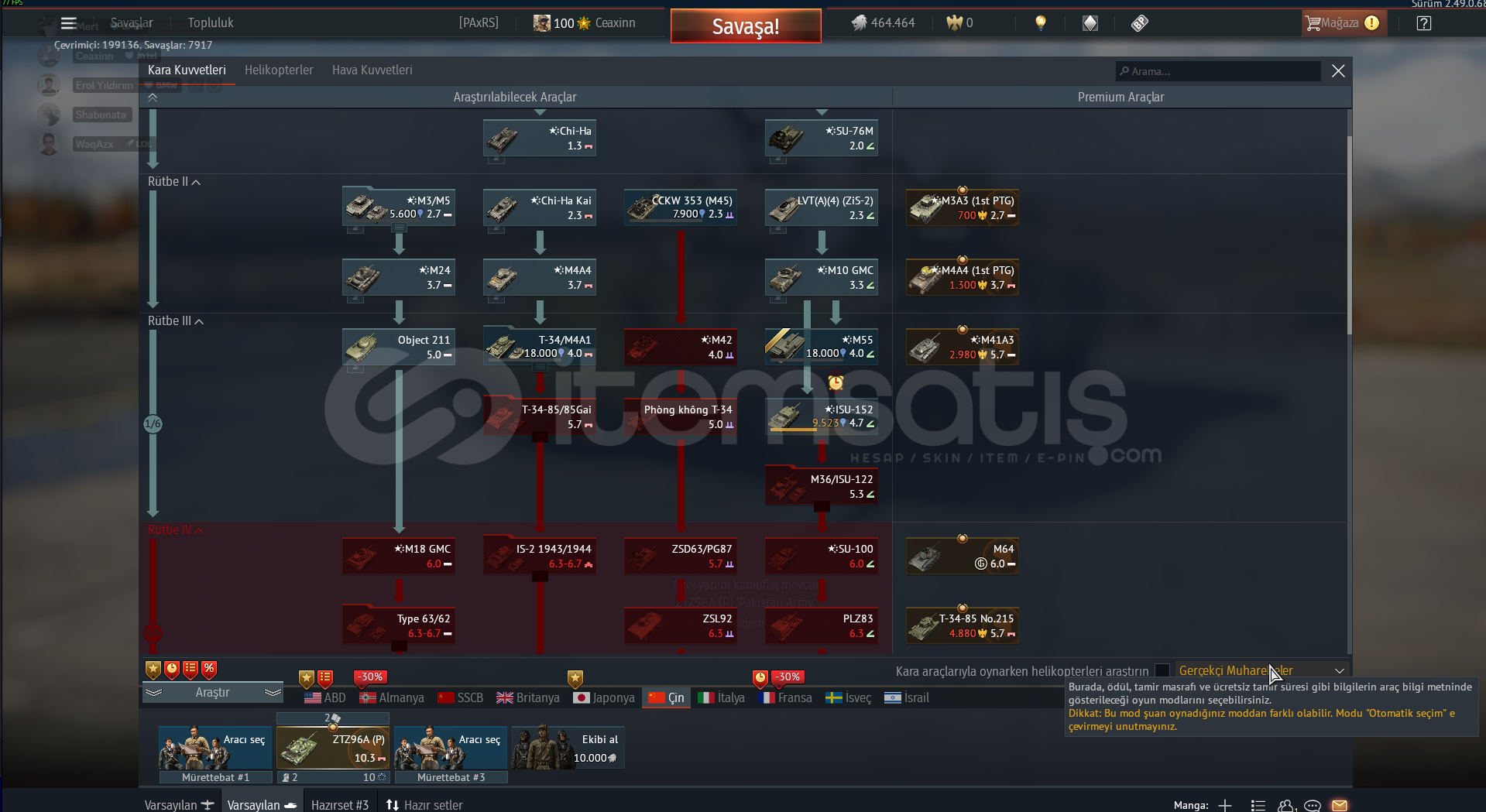Click the red percent badge above Araştır
This screenshot has width=1486, height=812.
point(209,669)
